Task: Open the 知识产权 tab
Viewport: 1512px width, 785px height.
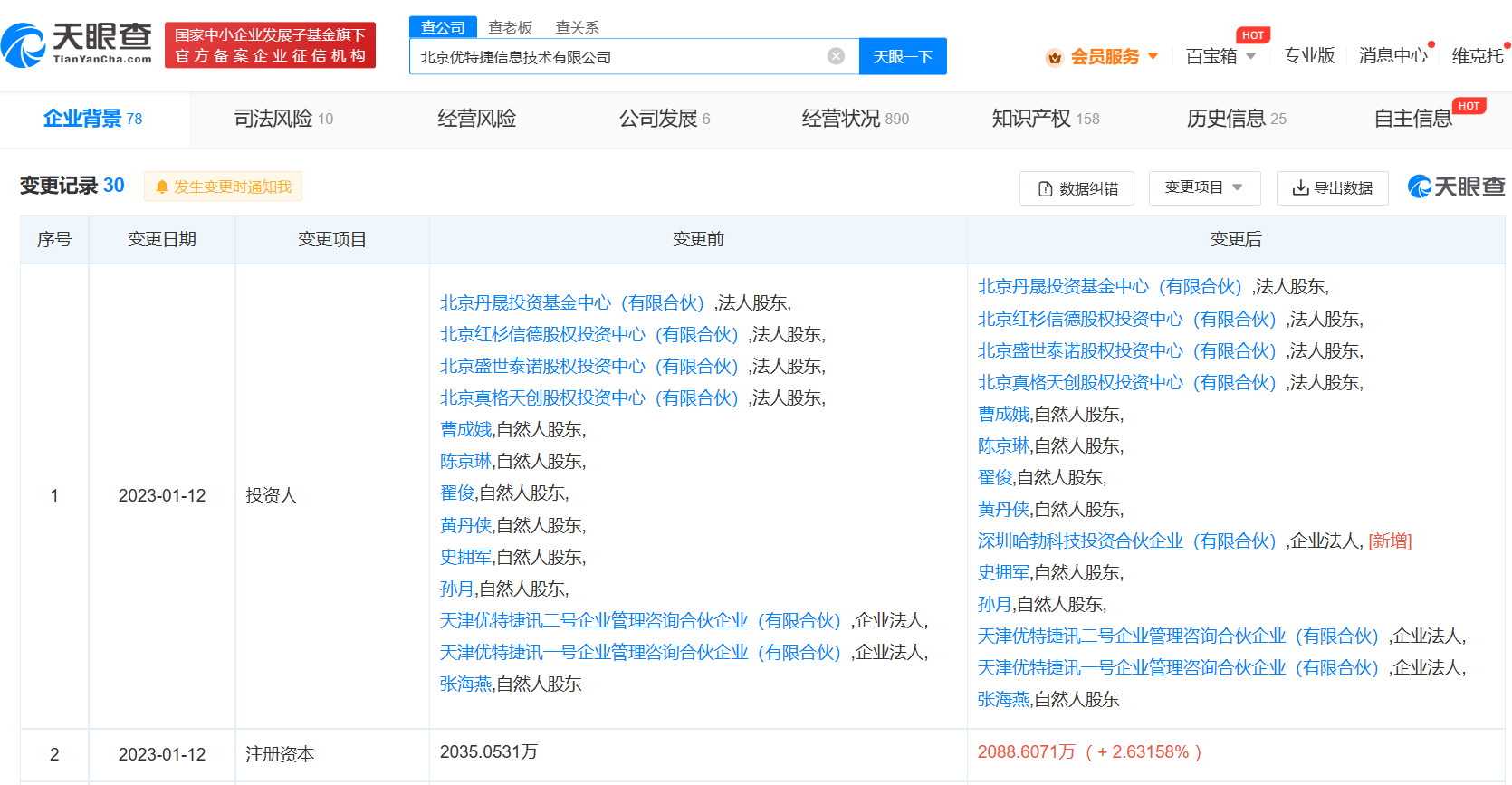Action: (1045, 119)
